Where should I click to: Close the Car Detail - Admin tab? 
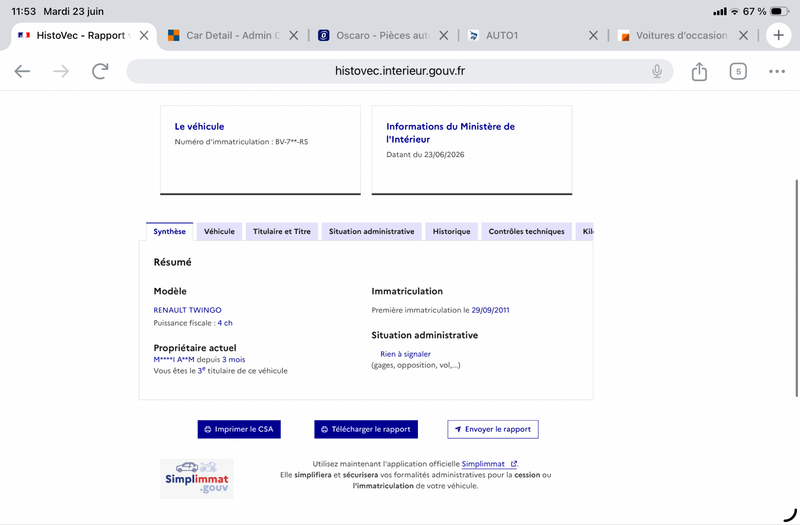(293, 35)
